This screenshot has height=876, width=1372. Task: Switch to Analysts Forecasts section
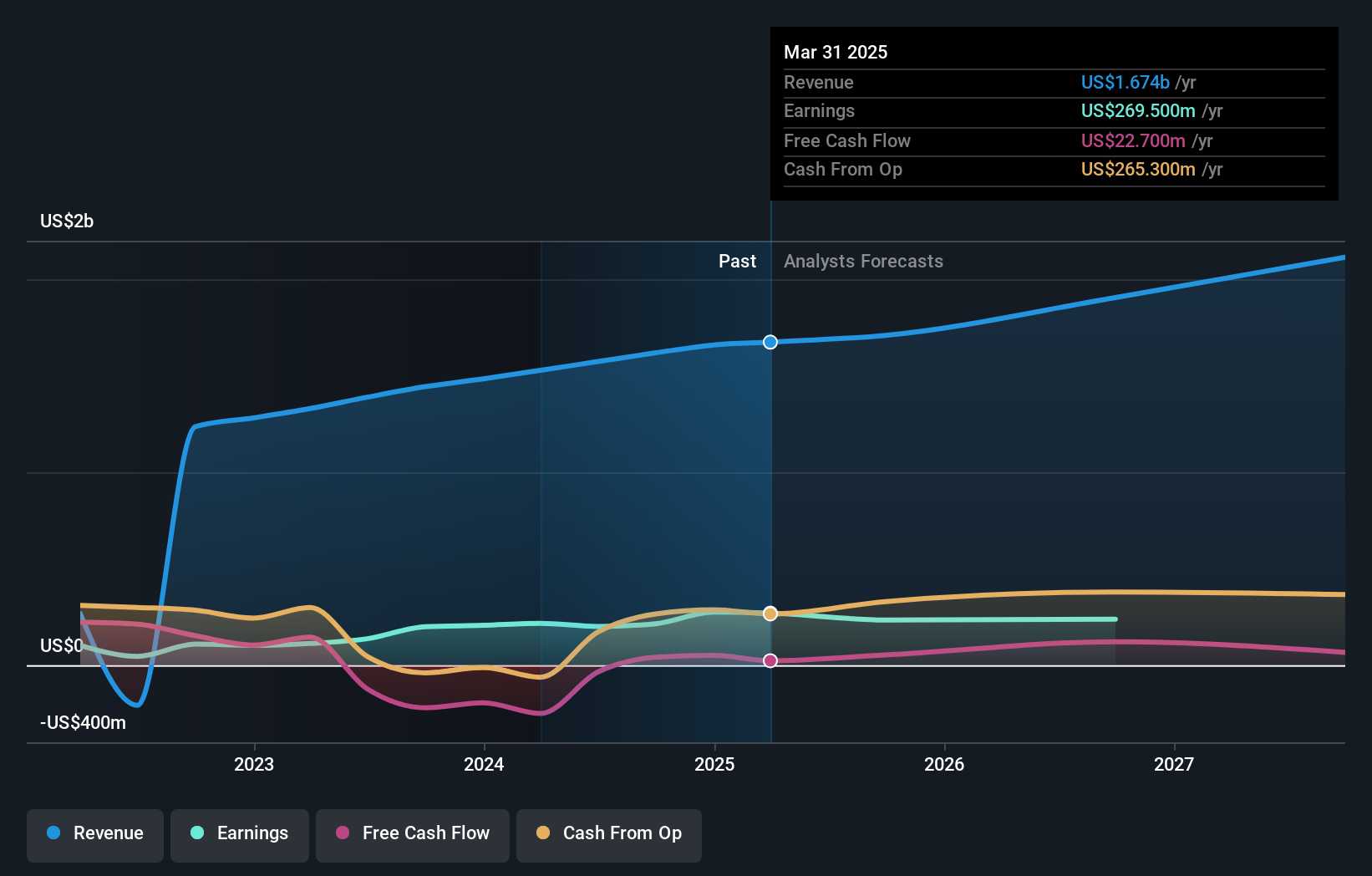(x=863, y=261)
